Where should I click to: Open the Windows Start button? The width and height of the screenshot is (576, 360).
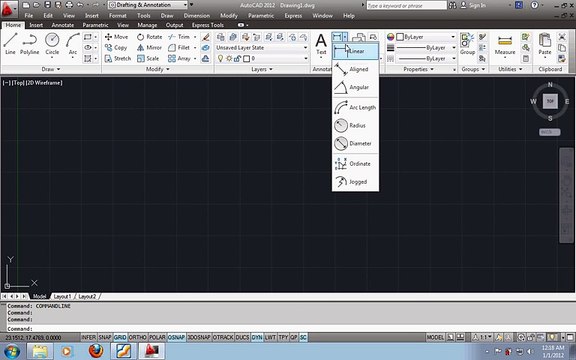pyautogui.click(x=11, y=351)
